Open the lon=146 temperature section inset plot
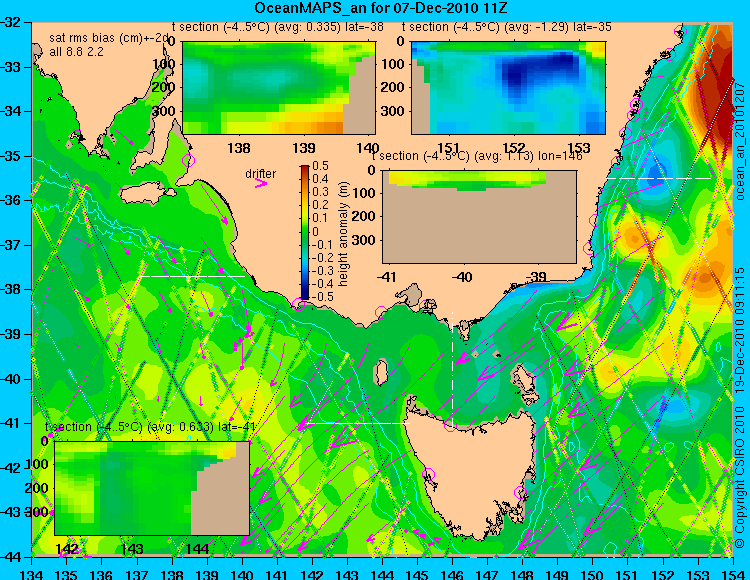The image size is (750, 580). 479,217
